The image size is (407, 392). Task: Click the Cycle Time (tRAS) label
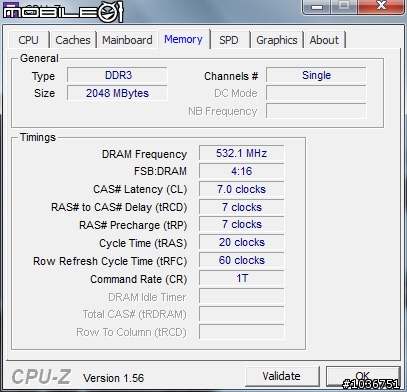point(143,243)
